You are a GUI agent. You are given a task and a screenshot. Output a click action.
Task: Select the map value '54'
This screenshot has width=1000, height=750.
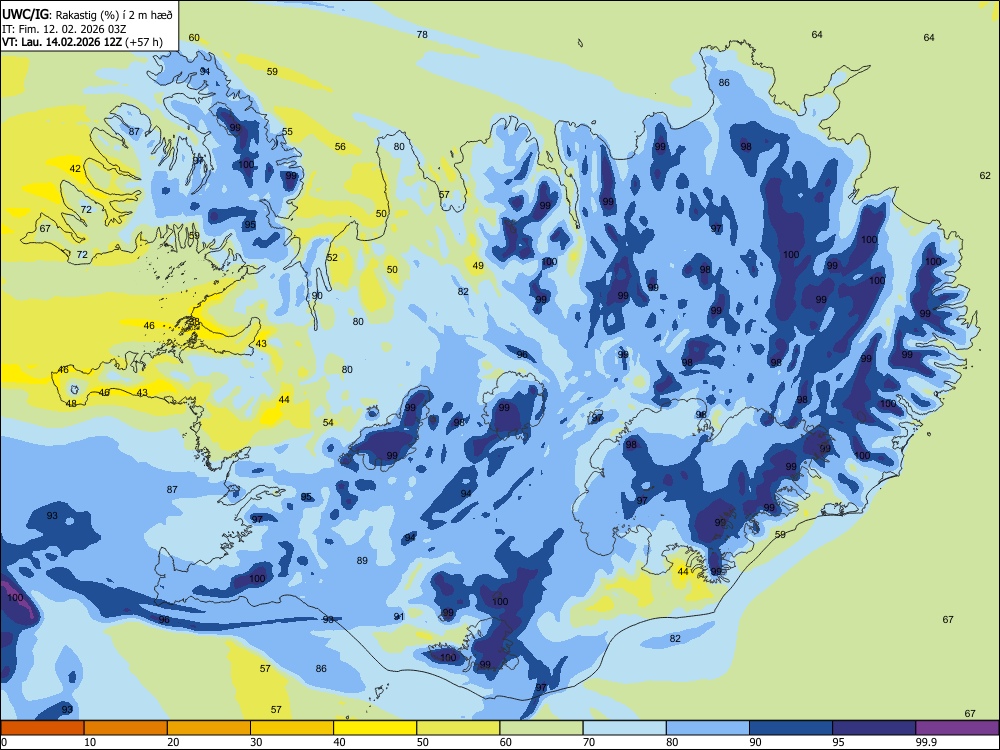coord(328,423)
